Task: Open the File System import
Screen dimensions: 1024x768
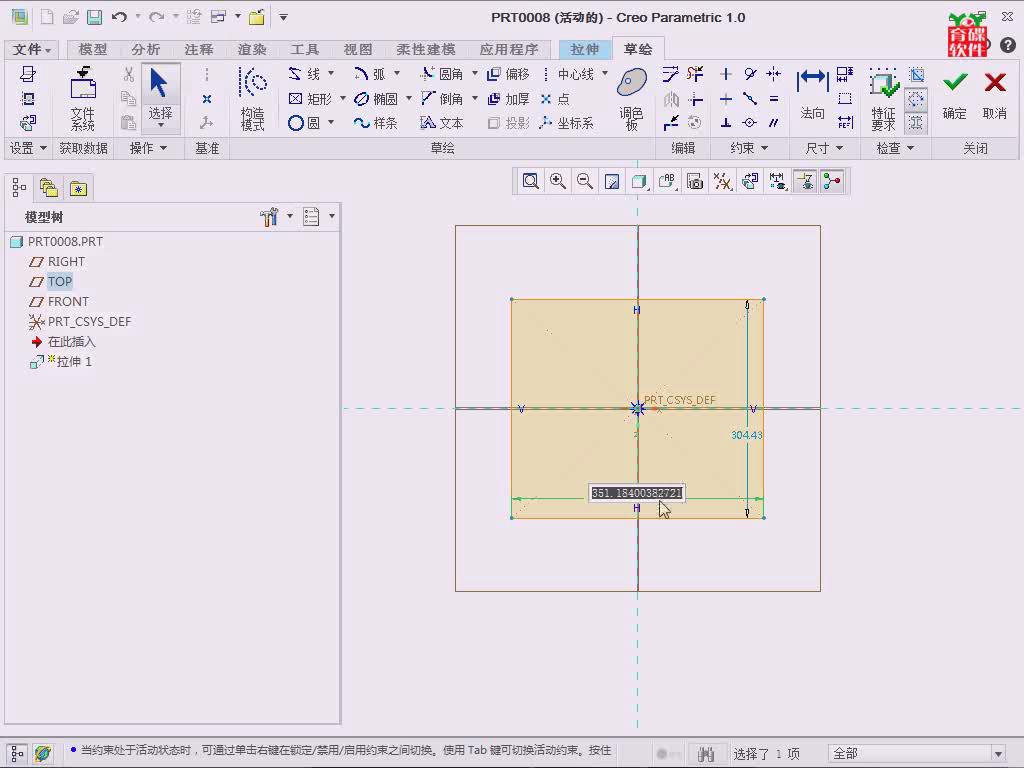Action: tap(83, 99)
